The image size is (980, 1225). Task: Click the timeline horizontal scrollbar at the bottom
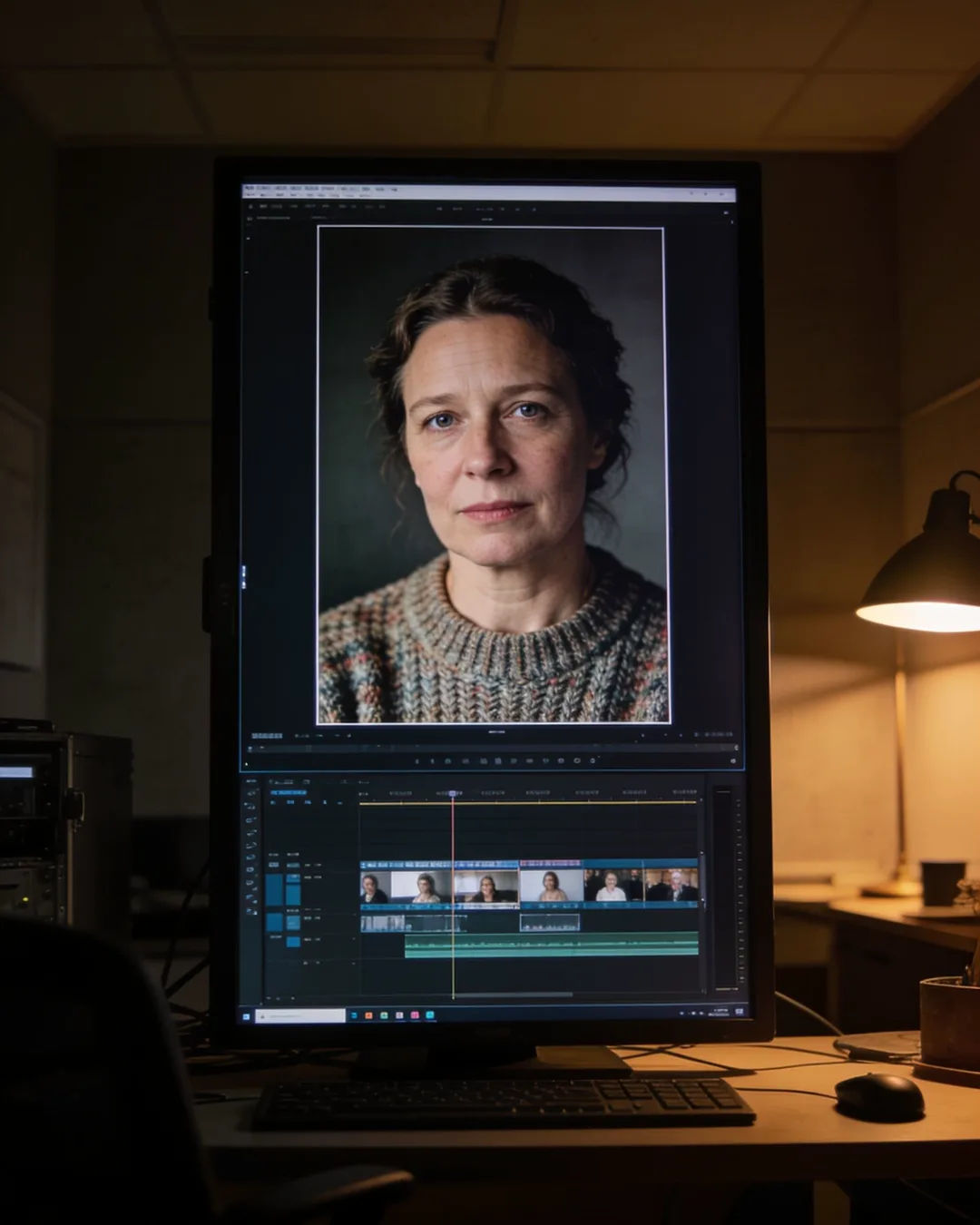point(513,995)
